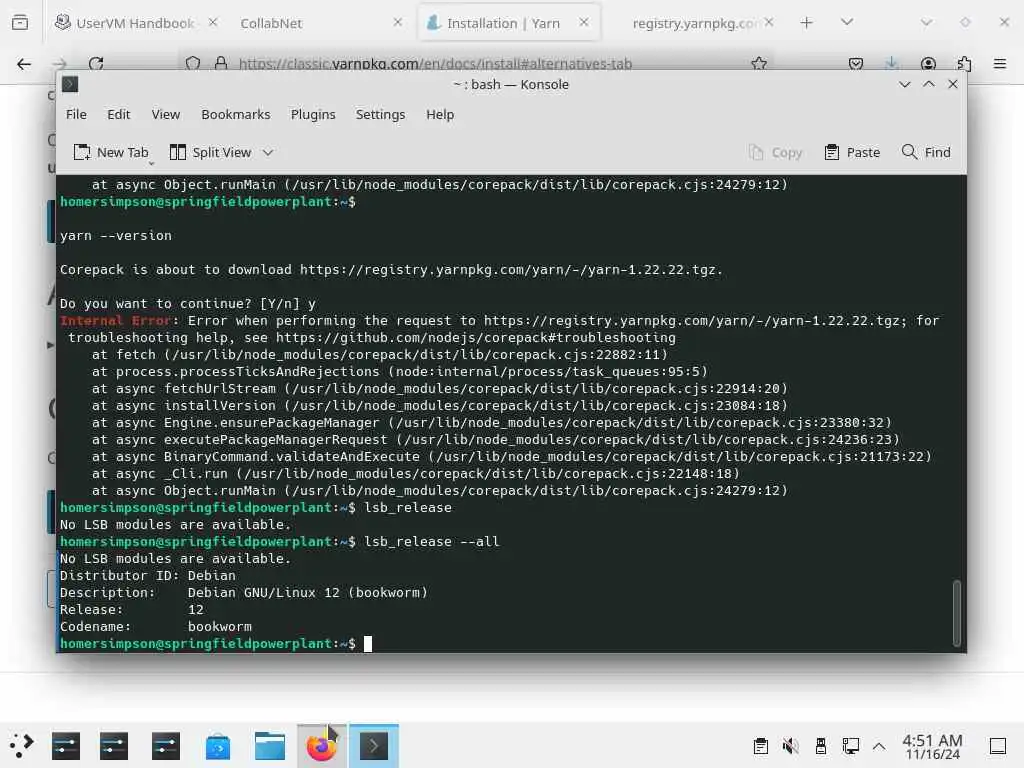Open Firefox account icon
Image resolution: width=1024 pixels, height=768 pixels.
point(928,64)
